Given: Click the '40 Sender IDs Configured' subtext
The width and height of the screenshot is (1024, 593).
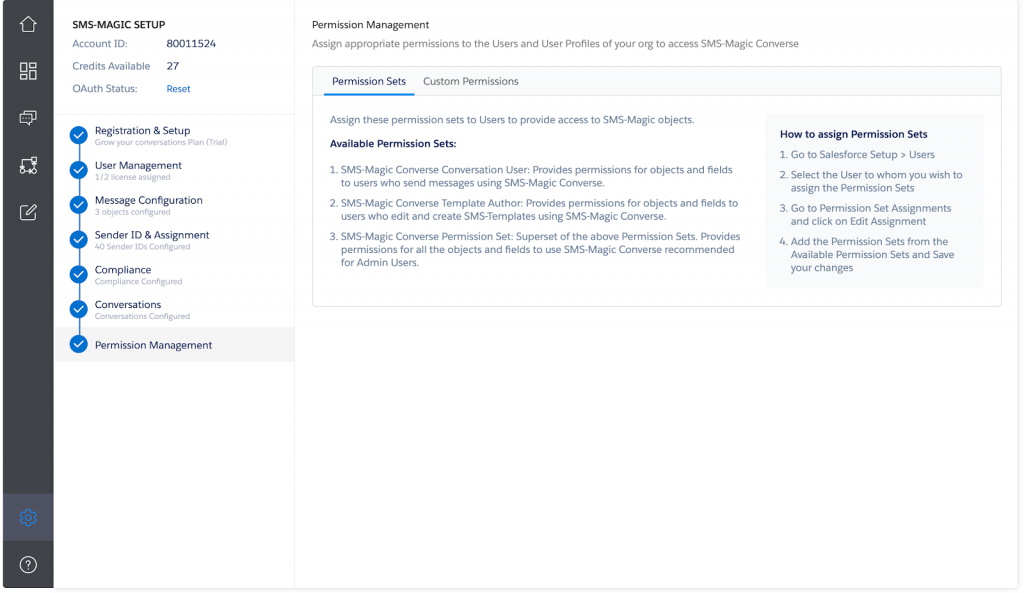Looking at the screenshot, I should click(142, 247).
